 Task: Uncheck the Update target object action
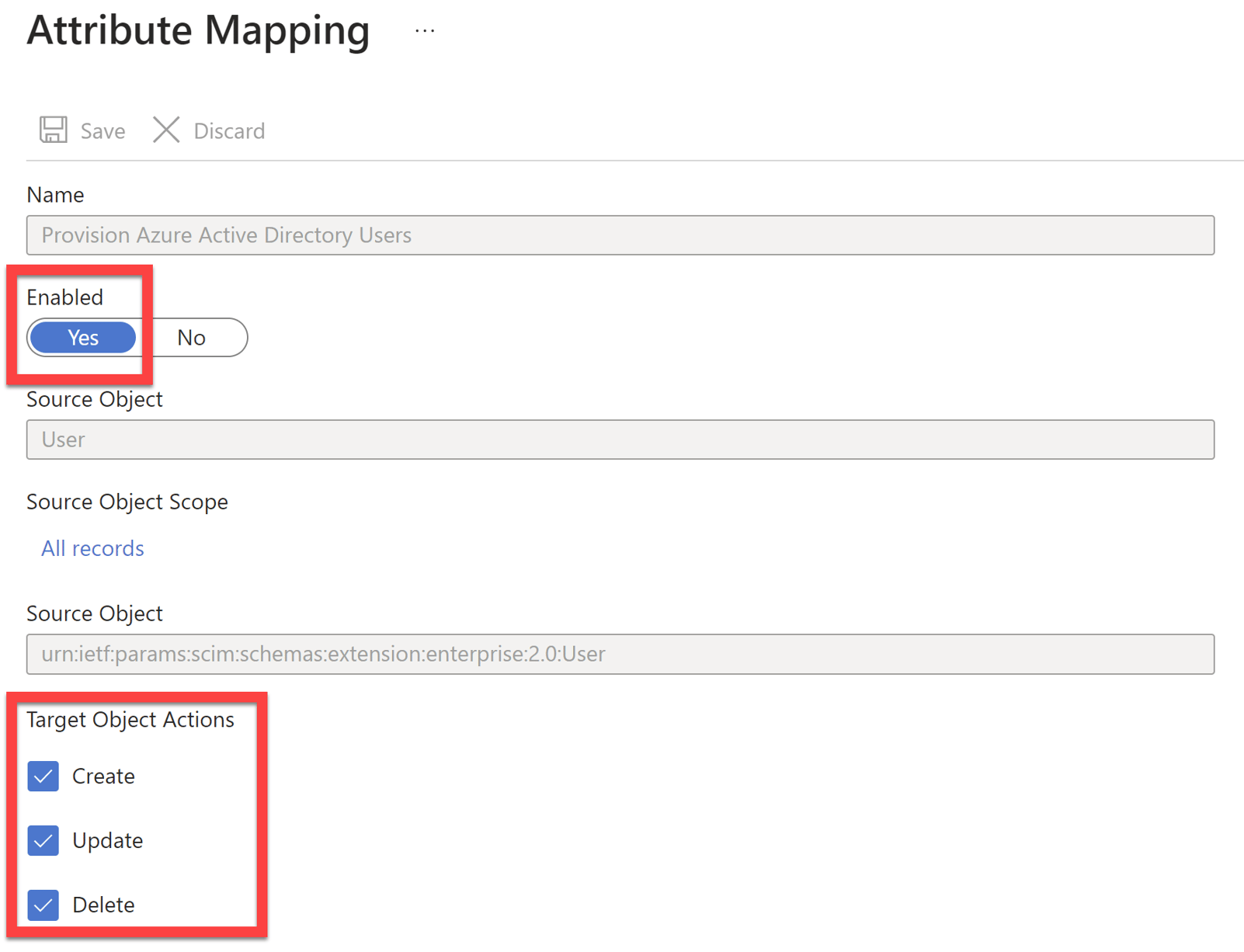point(43,840)
